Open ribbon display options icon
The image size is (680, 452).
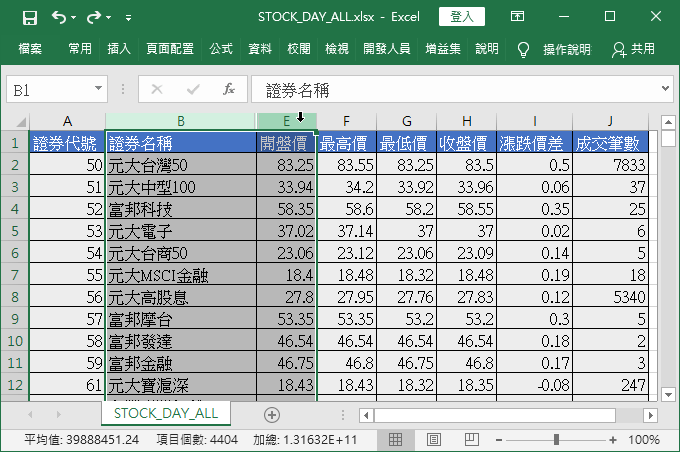(x=517, y=16)
